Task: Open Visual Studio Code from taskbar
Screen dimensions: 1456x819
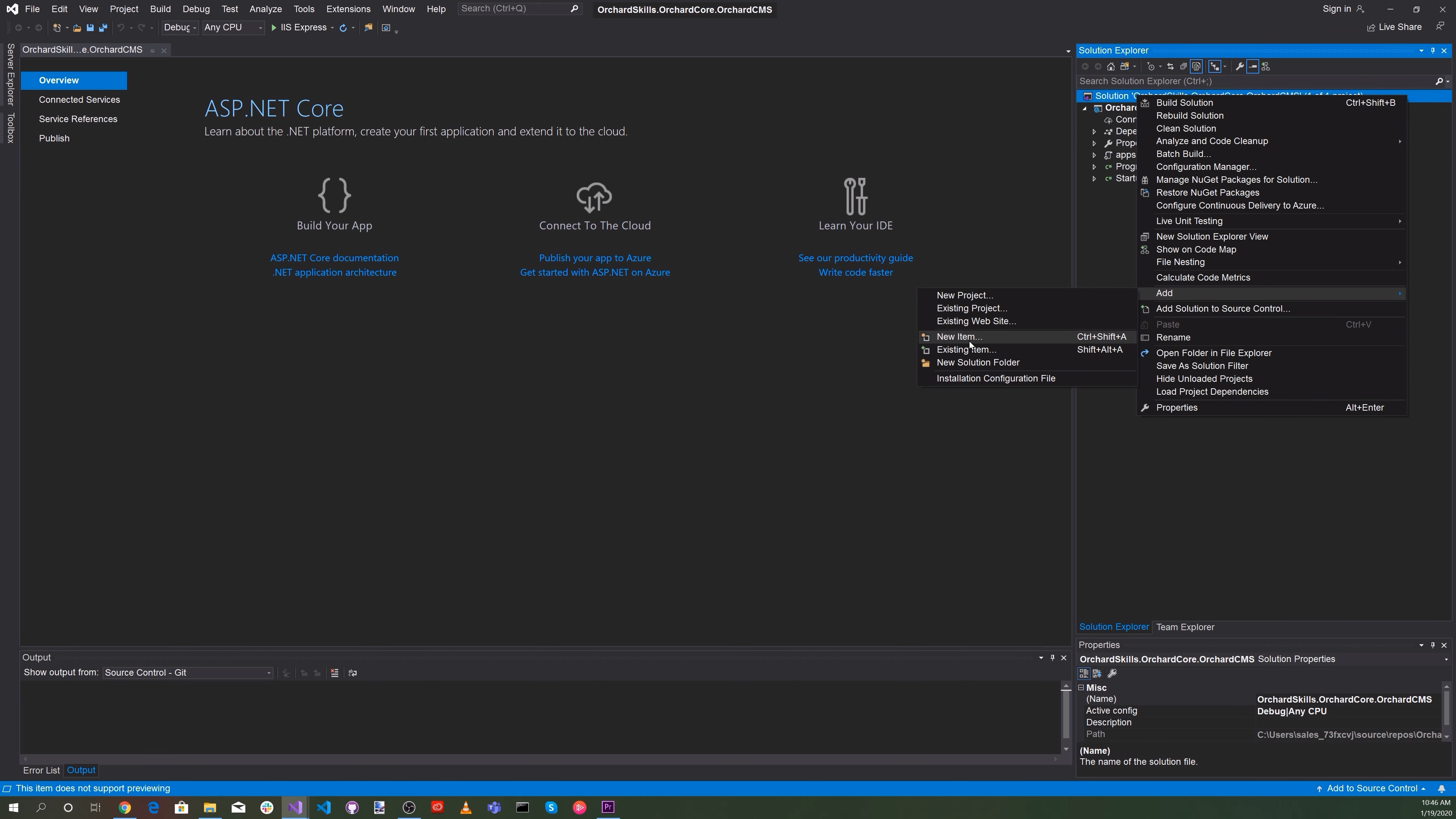Action: [323, 807]
